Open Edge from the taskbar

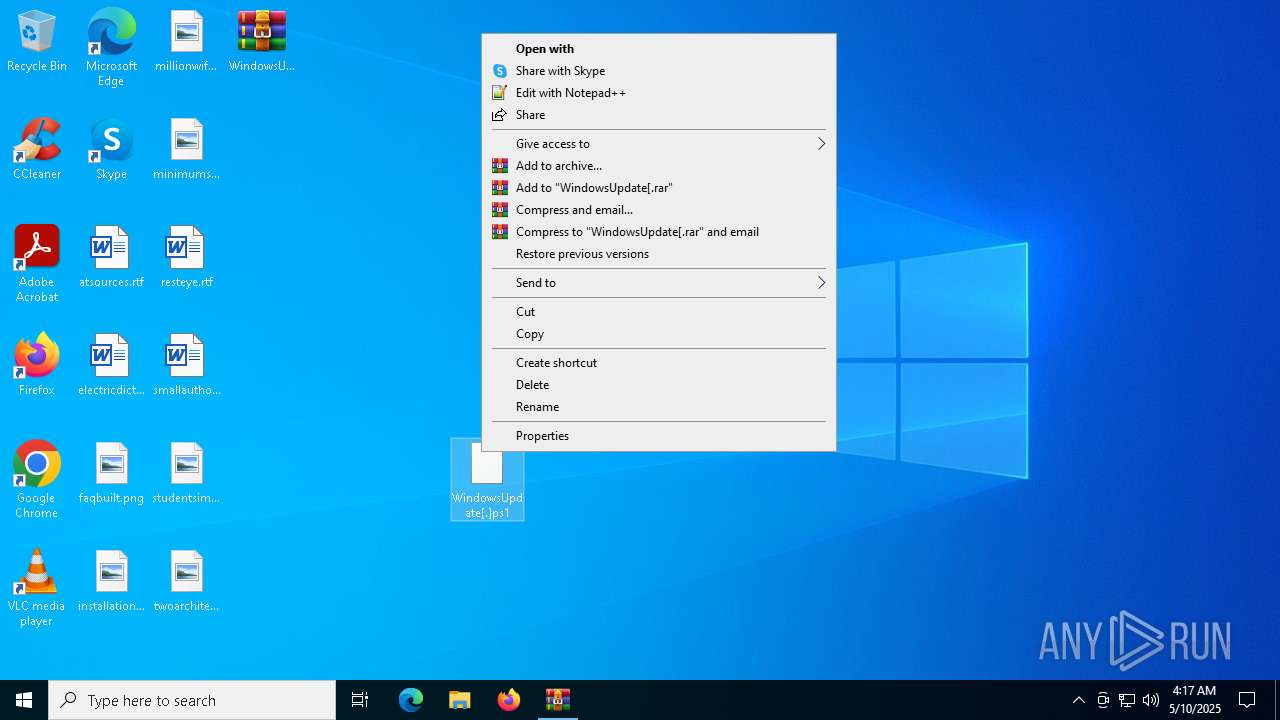pos(411,700)
